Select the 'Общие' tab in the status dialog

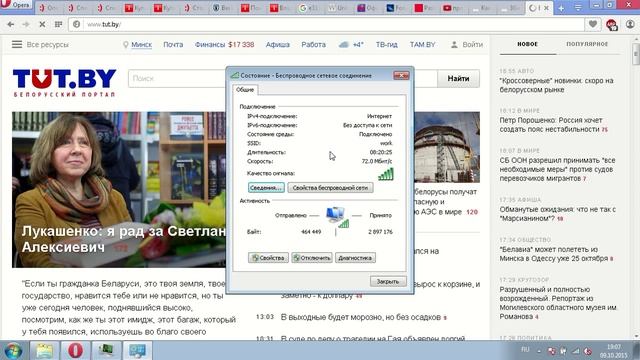[245, 89]
